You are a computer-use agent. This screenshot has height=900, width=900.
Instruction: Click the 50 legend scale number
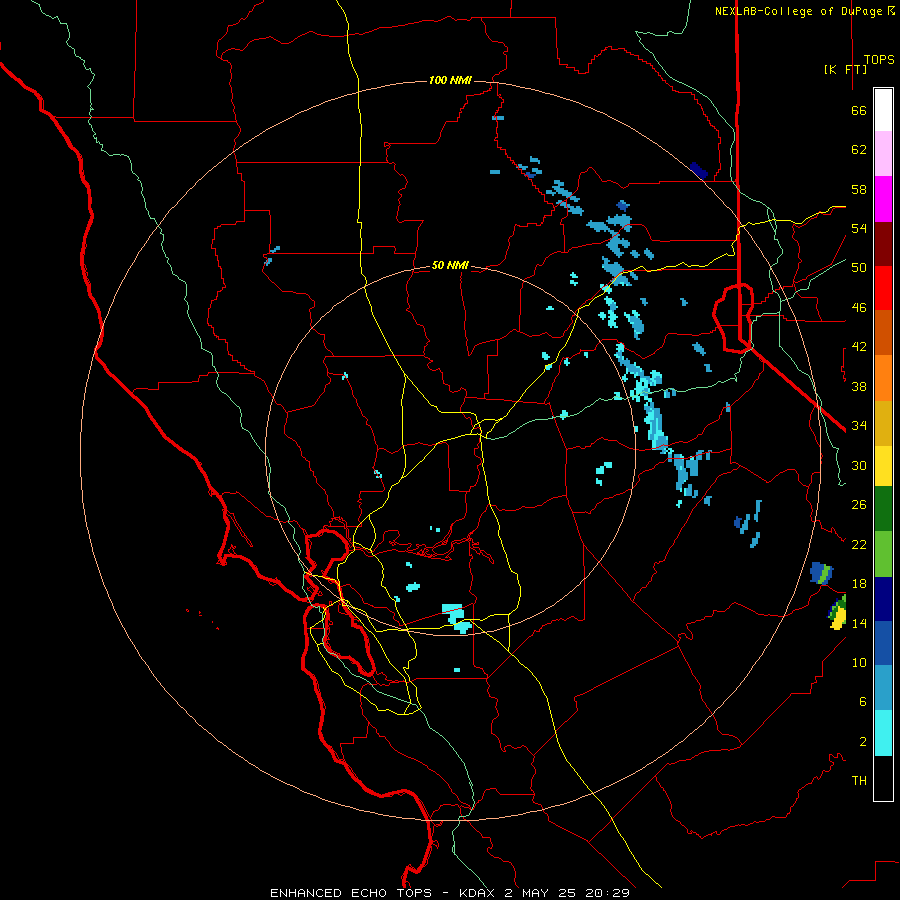(859, 268)
